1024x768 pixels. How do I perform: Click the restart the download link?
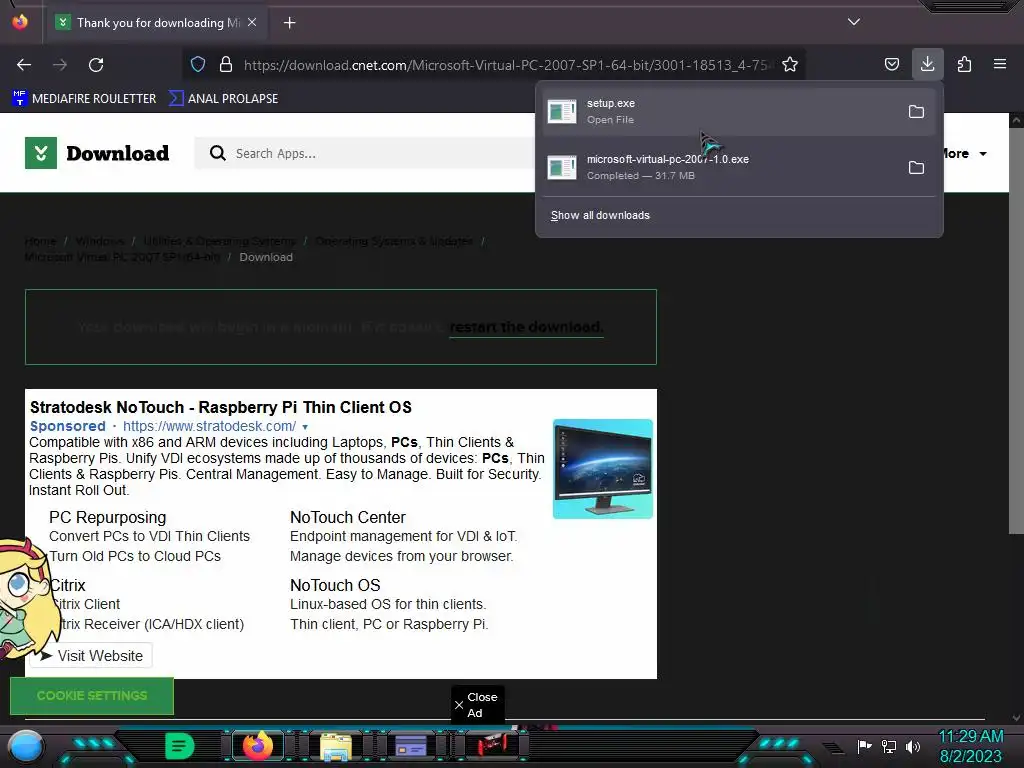pyautogui.click(x=526, y=327)
